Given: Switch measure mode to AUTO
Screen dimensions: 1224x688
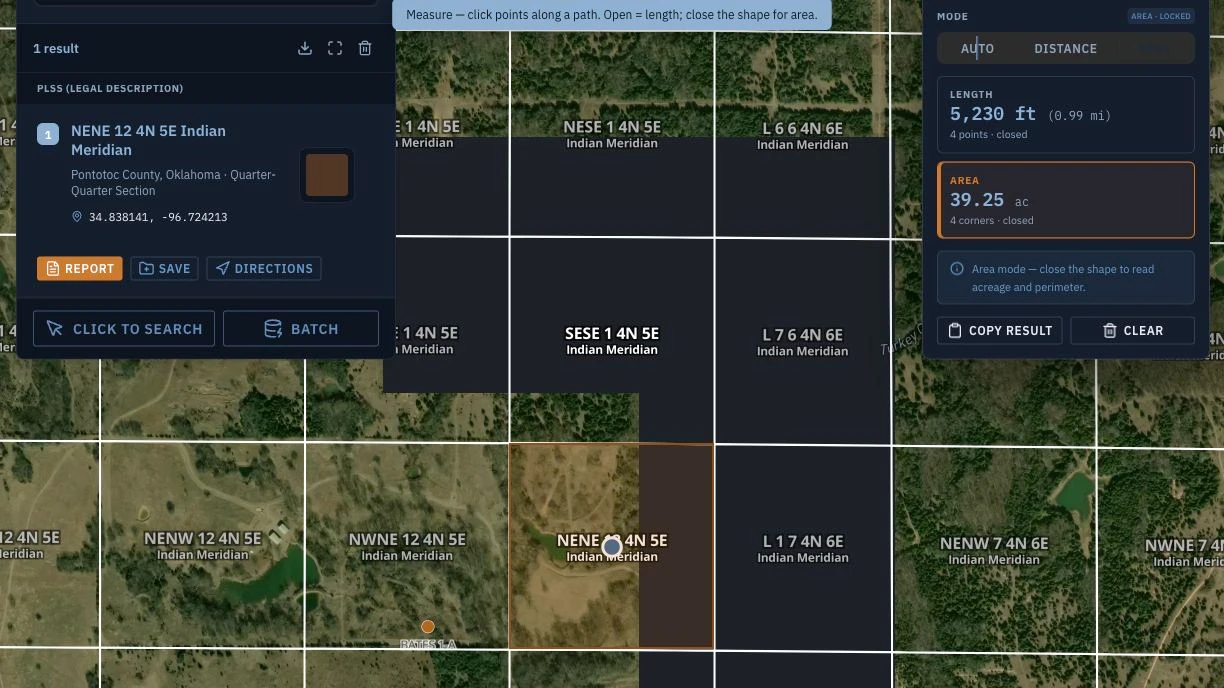Looking at the screenshot, I should 977,48.
